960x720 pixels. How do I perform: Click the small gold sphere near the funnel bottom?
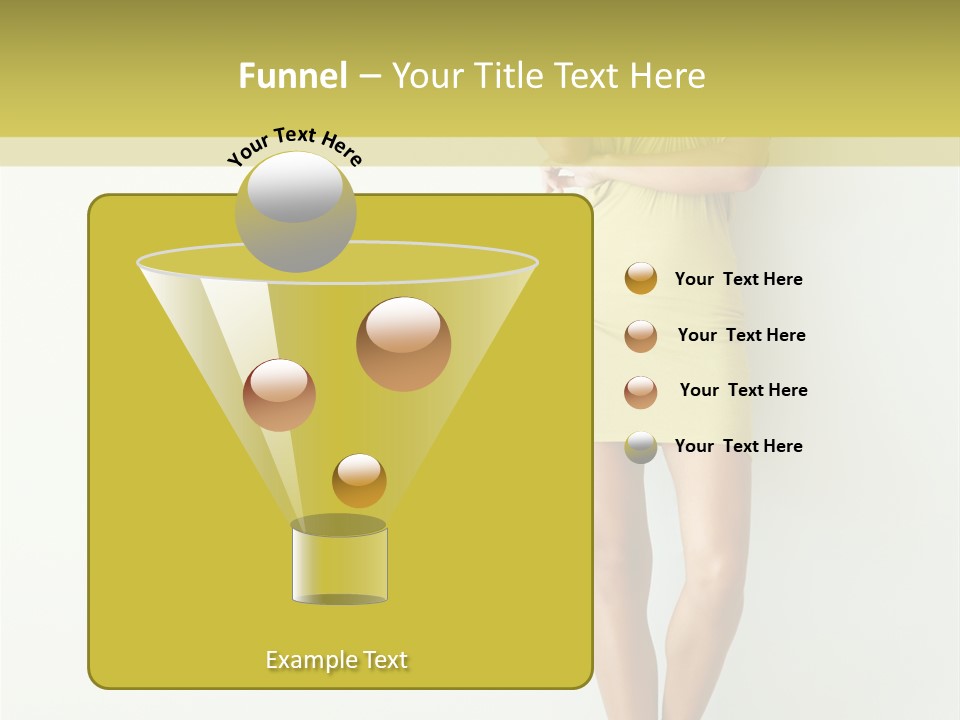click(x=359, y=481)
